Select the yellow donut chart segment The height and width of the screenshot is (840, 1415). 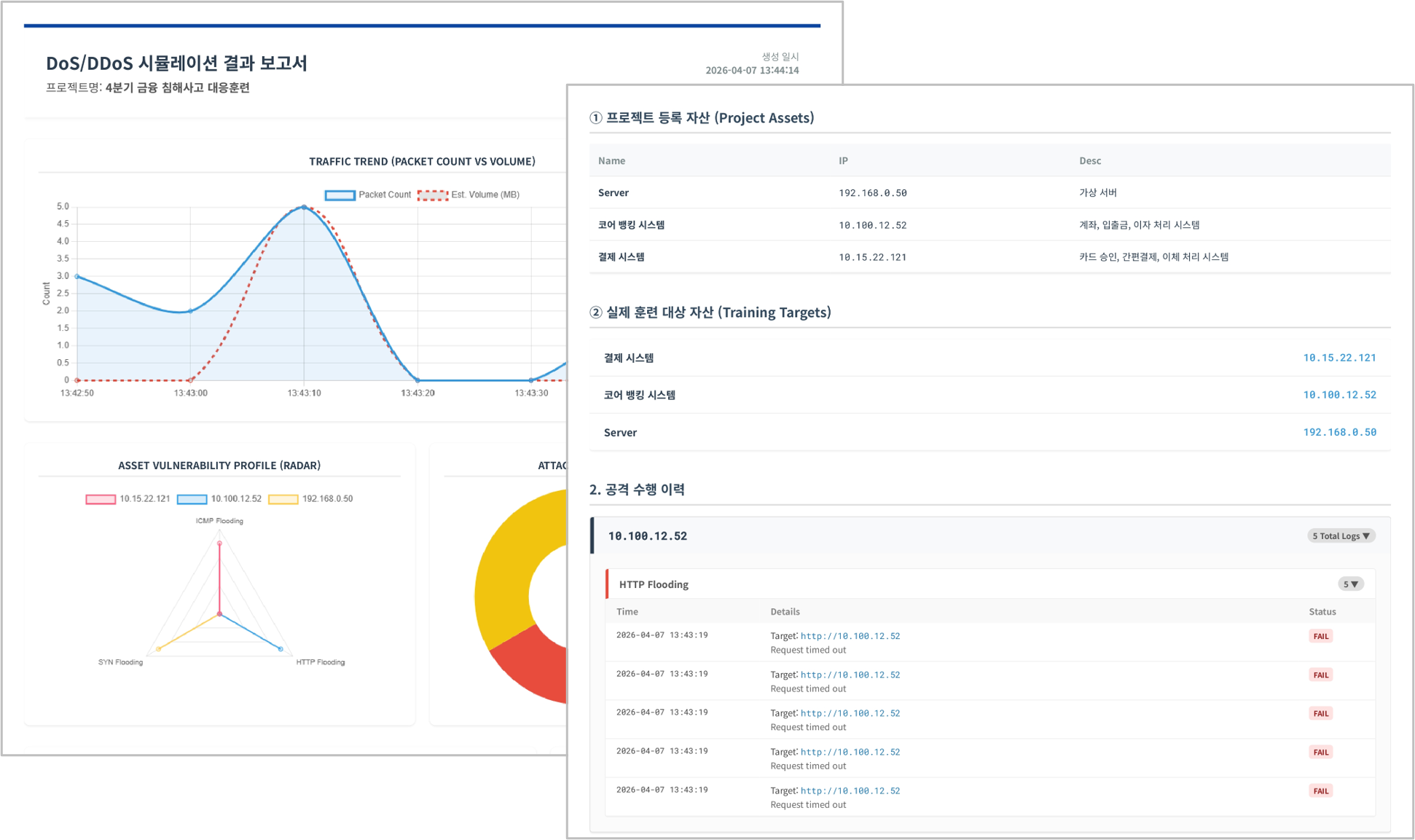pyautogui.click(x=503, y=568)
